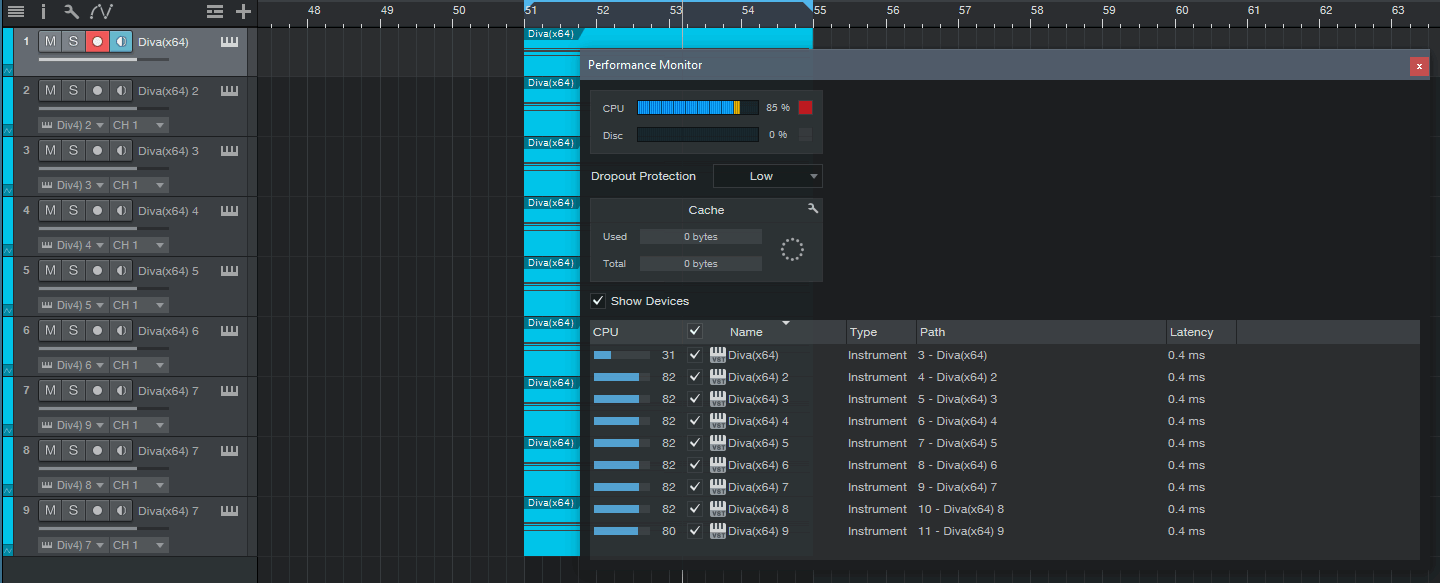Mute track number 9

click(50, 511)
